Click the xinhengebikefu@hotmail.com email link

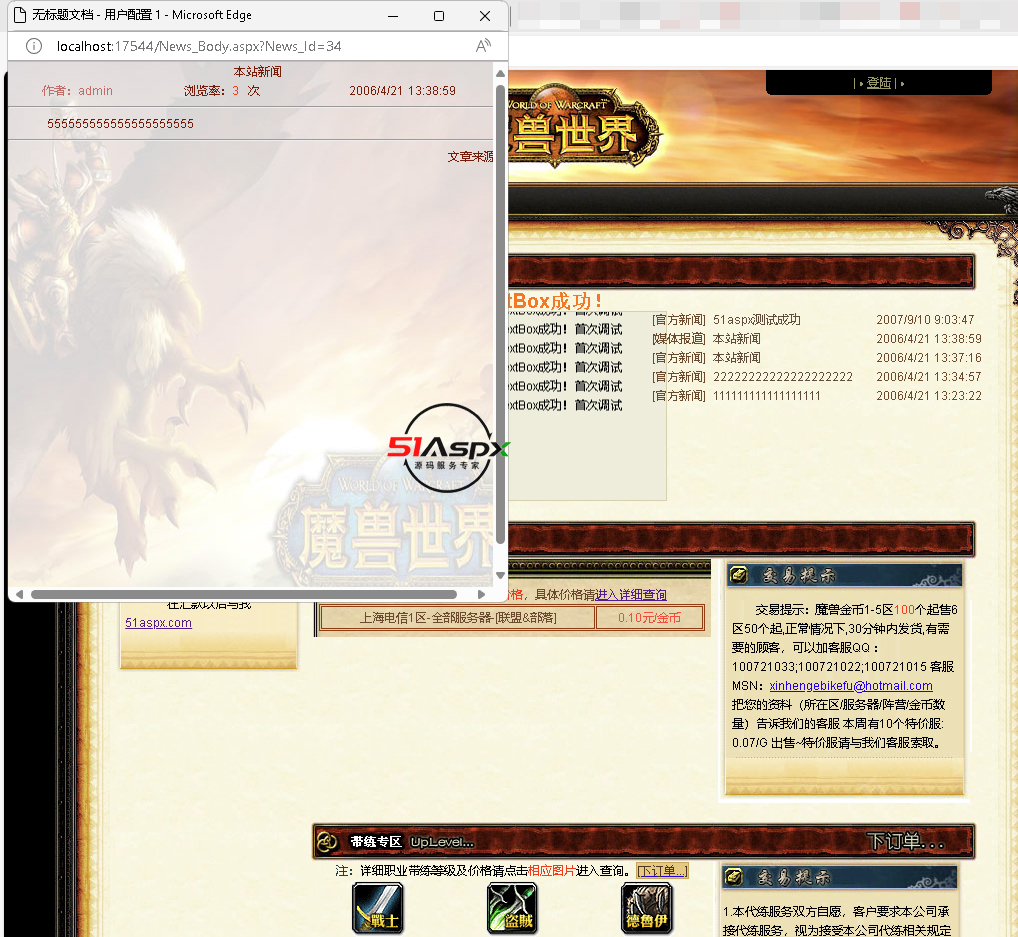(850, 686)
